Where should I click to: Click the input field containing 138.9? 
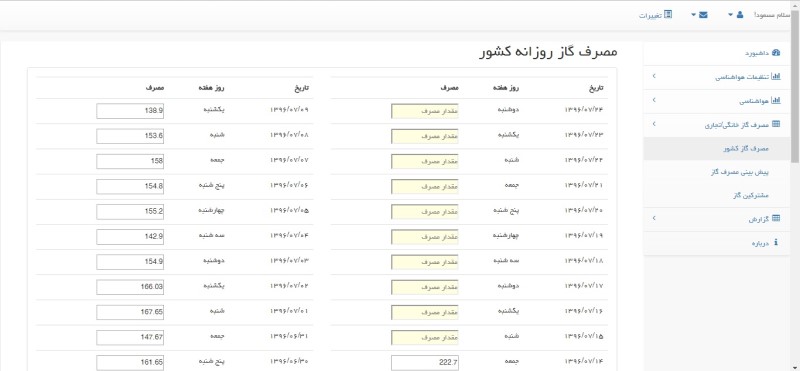click(x=130, y=111)
